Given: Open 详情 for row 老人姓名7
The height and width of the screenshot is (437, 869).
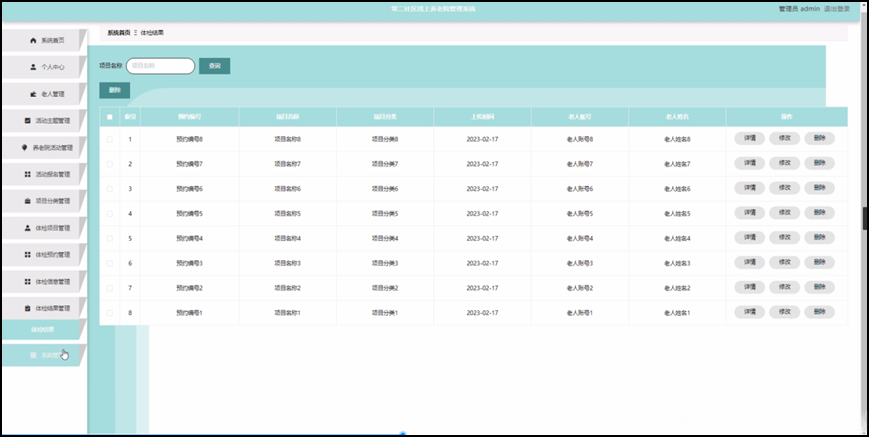Looking at the screenshot, I should [750, 163].
